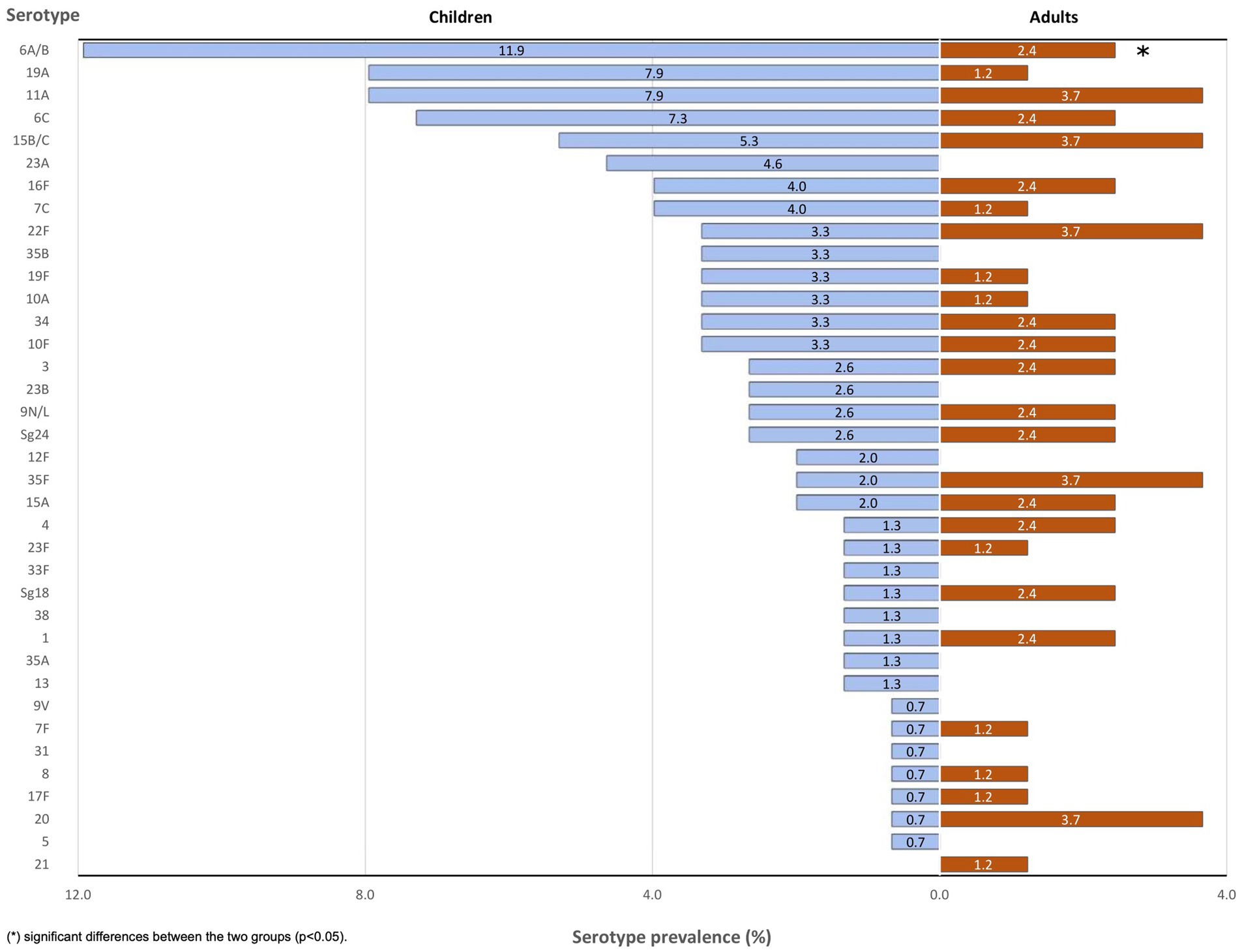Click serotype label 19A
1240x952 pixels.
coord(37,72)
